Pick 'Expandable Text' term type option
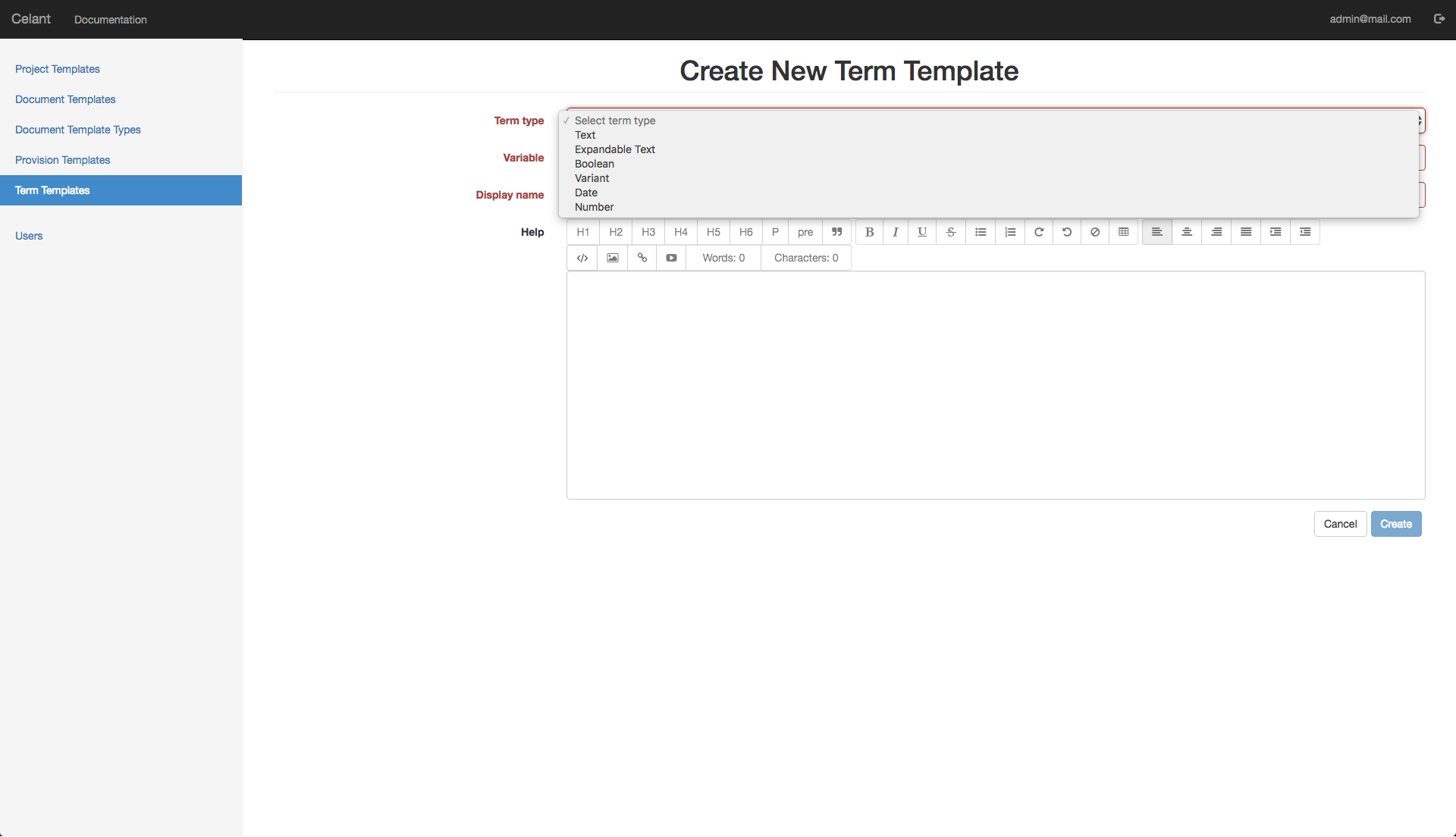The image size is (1456, 837). pyautogui.click(x=614, y=149)
